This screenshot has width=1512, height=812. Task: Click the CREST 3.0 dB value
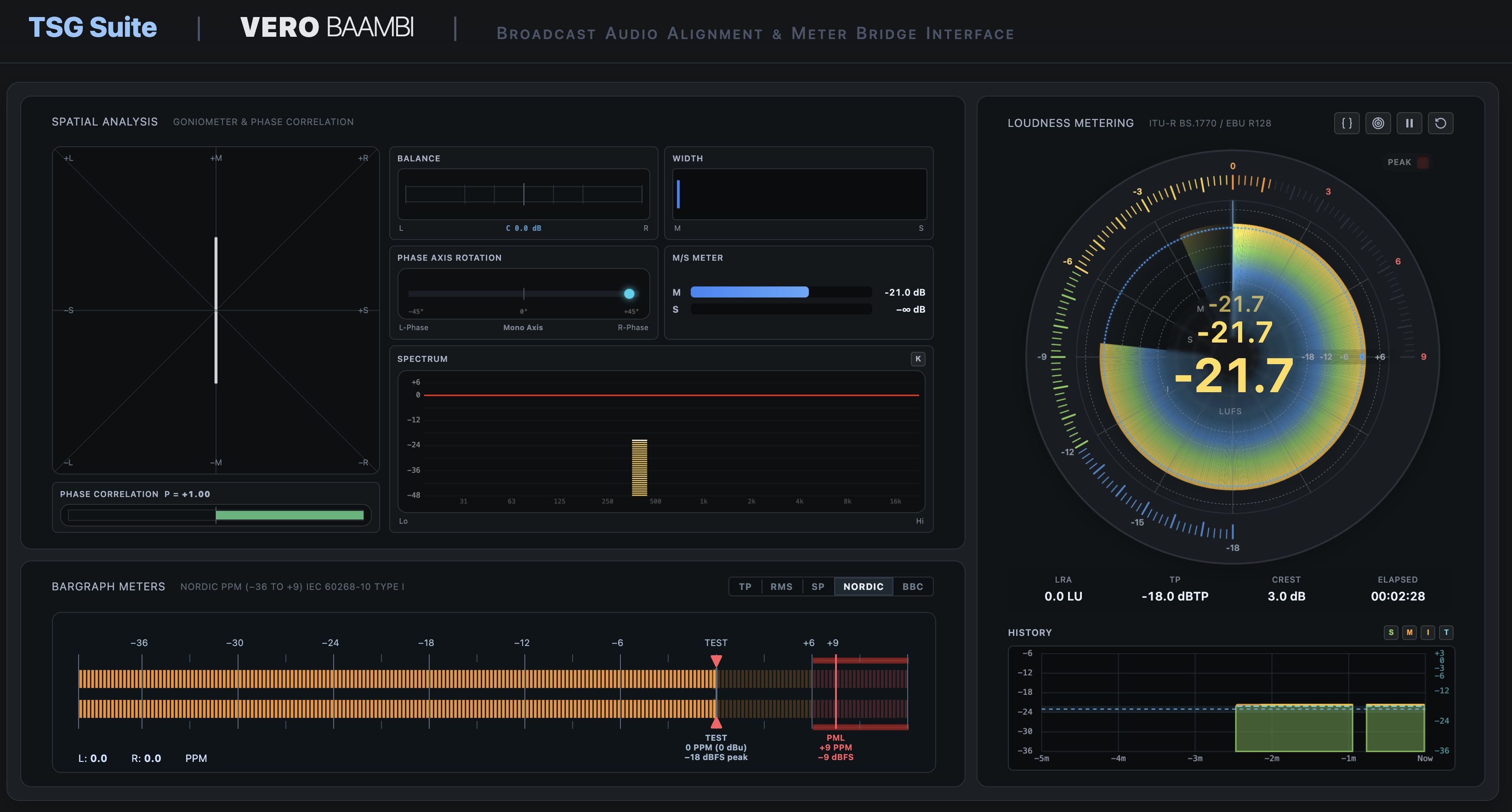(x=1286, y=596)
